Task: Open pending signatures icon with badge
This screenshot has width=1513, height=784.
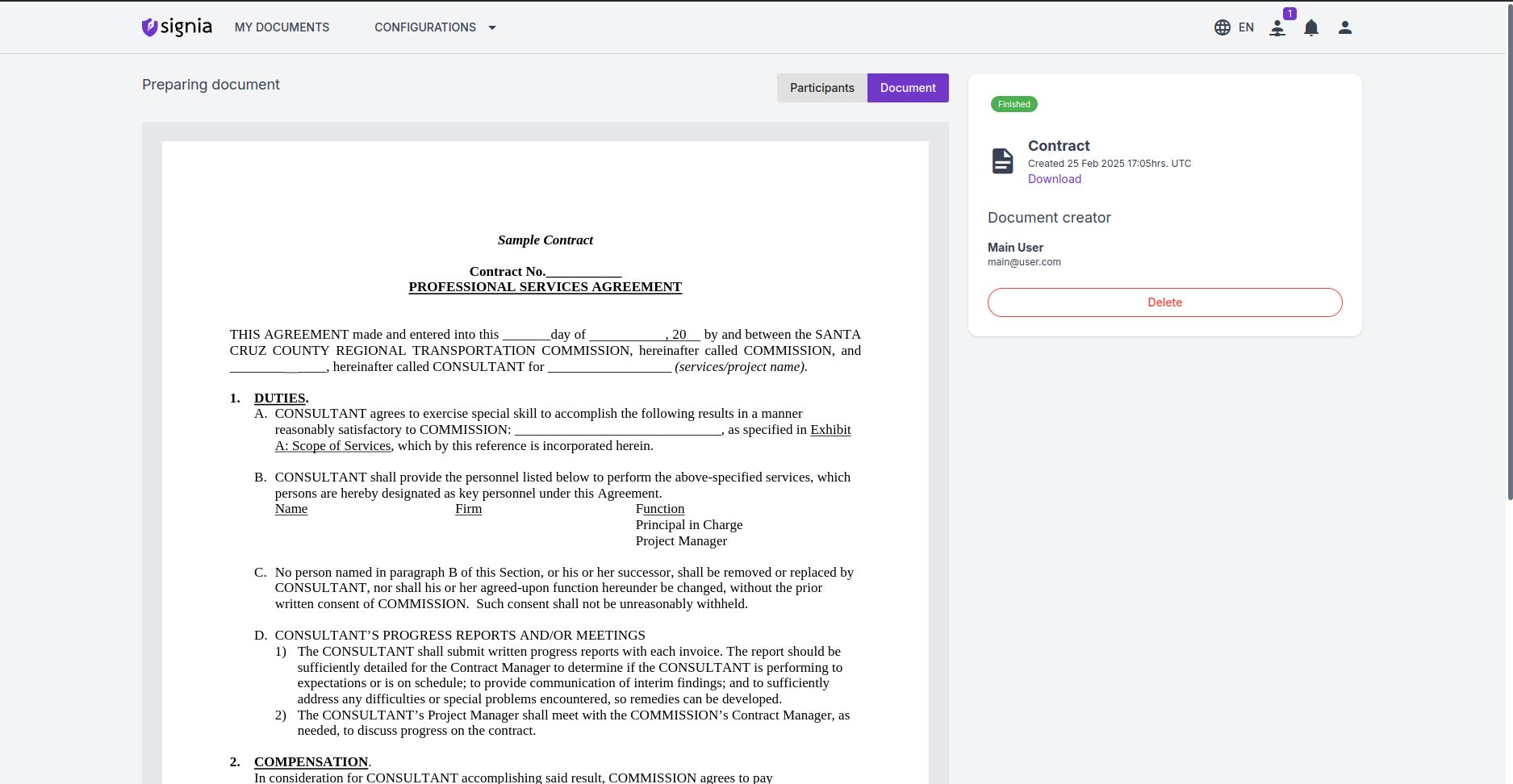Action: [1278, 27]
